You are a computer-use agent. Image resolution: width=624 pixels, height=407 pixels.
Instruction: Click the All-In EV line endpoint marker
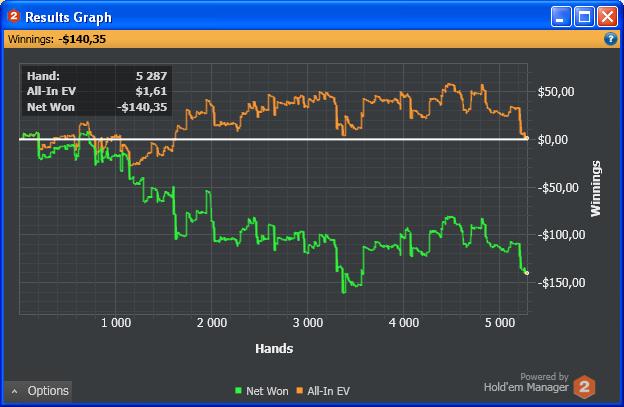point(526,138)
